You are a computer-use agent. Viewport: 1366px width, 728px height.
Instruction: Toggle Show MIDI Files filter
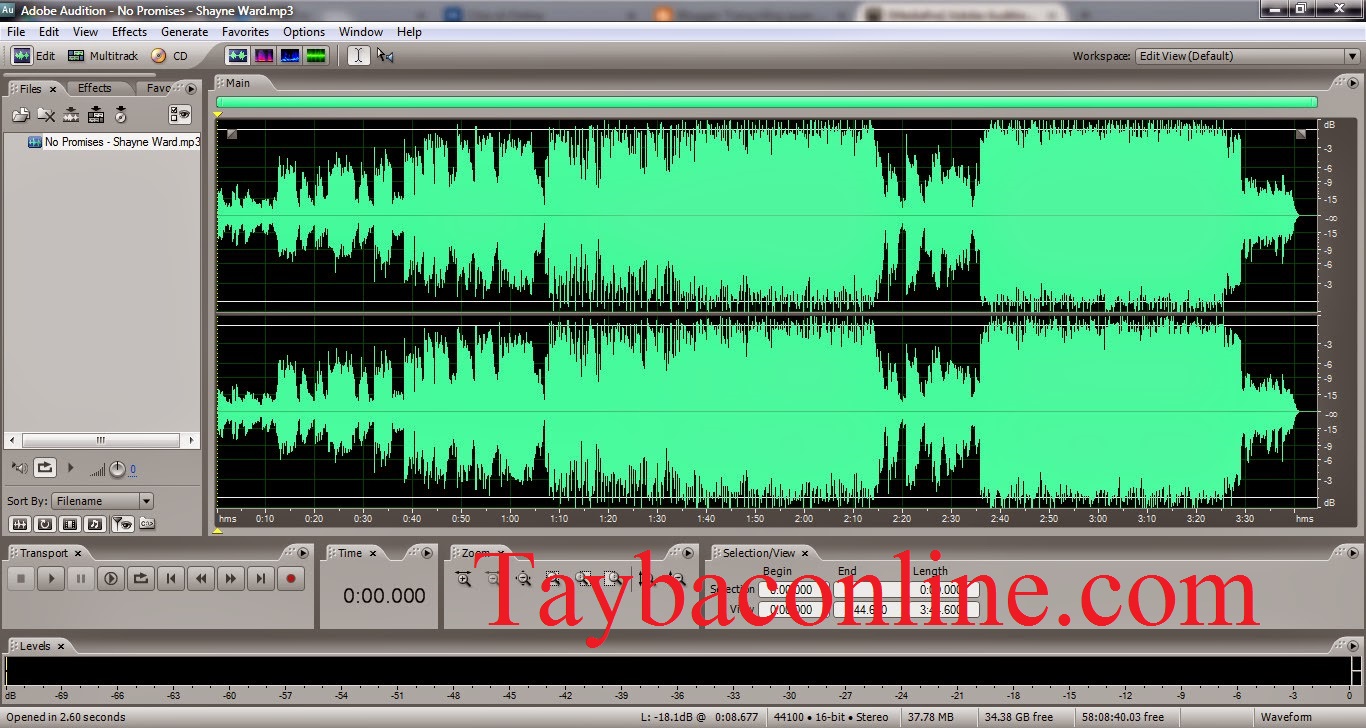coord(95,524)
